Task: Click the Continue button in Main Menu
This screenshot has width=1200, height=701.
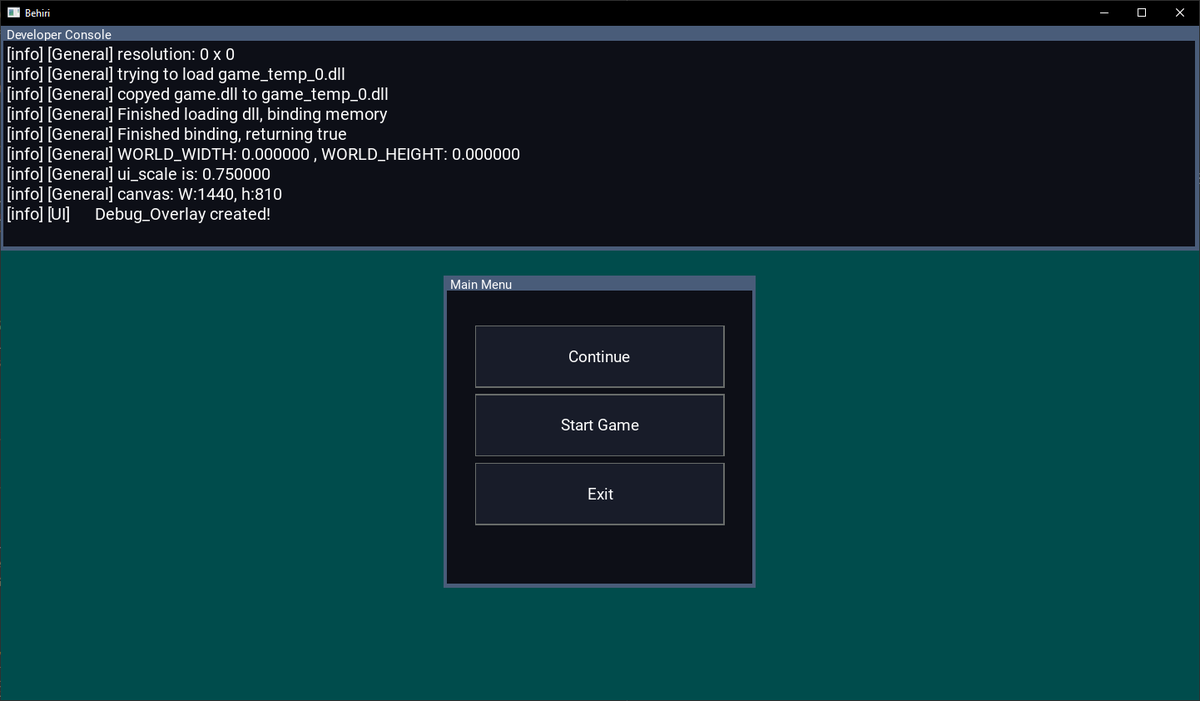Action: tap(599, 356)
